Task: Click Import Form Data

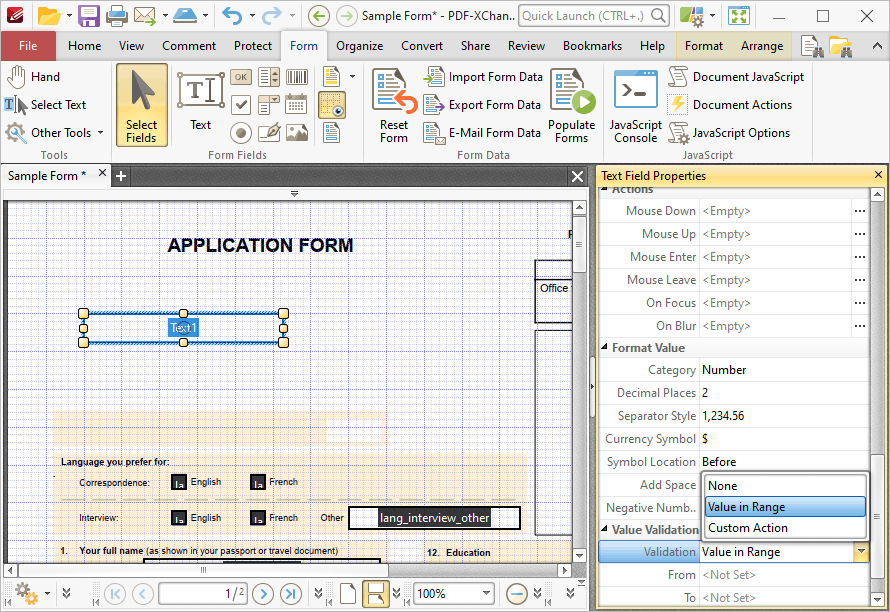Action: point(483,77)
